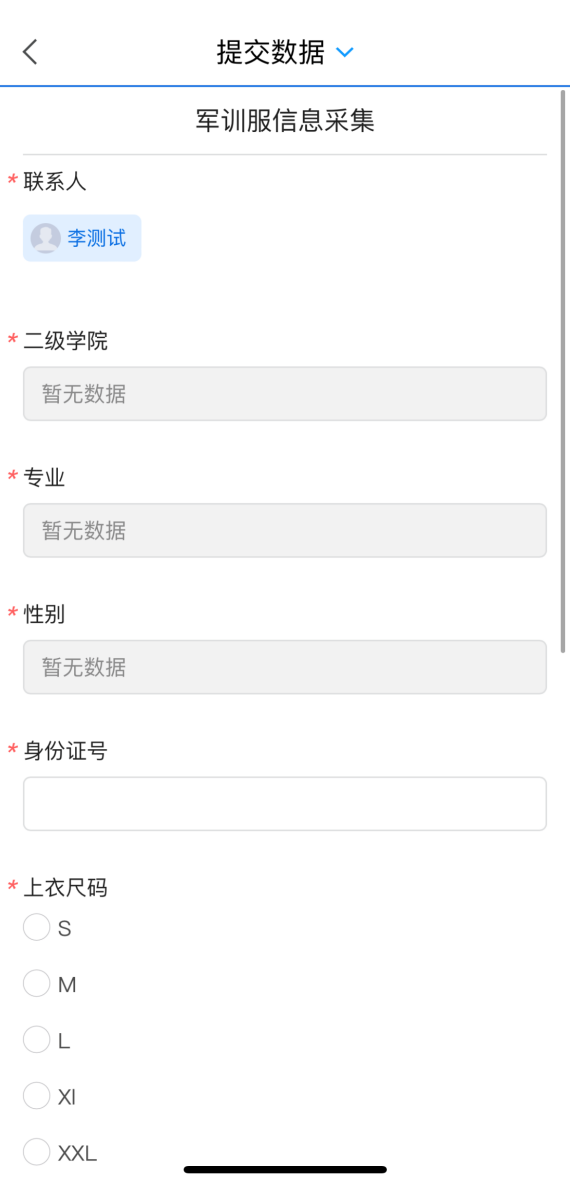Click the avatar icon of 李测试
The width and height of the screenshot is (570, 1185).
click(x=45, y=238)
